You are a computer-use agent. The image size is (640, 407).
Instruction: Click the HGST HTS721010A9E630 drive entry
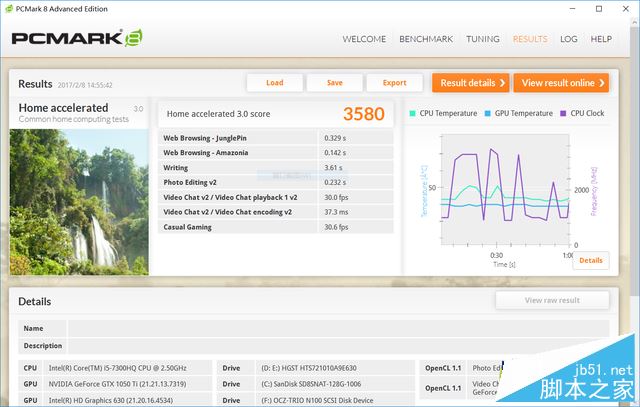309,368
